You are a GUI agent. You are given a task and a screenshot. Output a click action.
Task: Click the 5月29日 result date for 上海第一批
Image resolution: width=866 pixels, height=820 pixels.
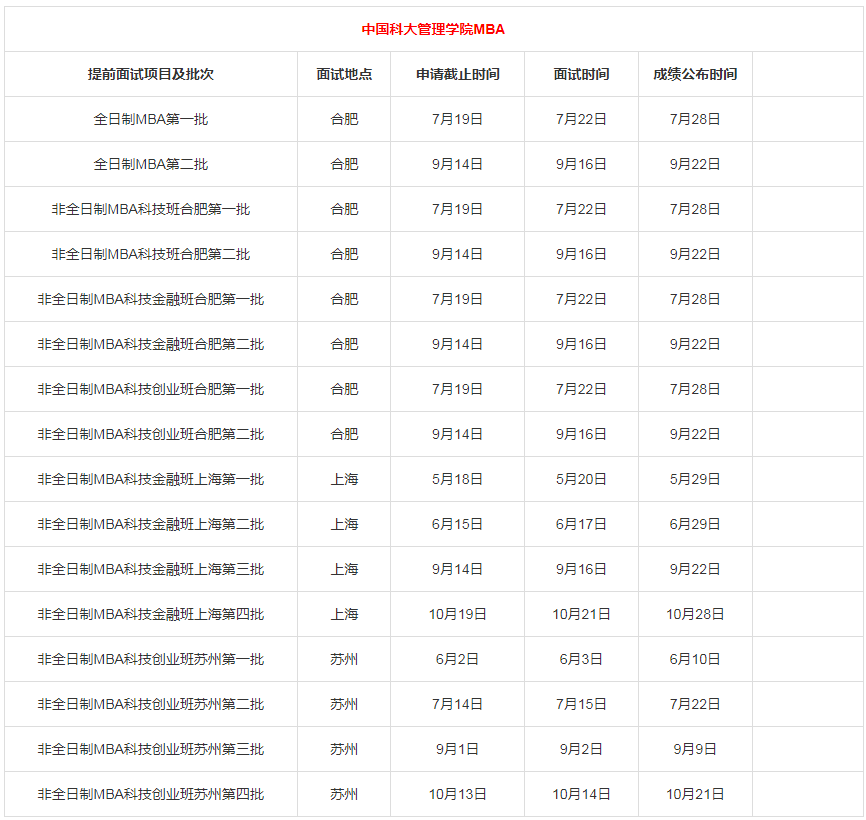695,479
